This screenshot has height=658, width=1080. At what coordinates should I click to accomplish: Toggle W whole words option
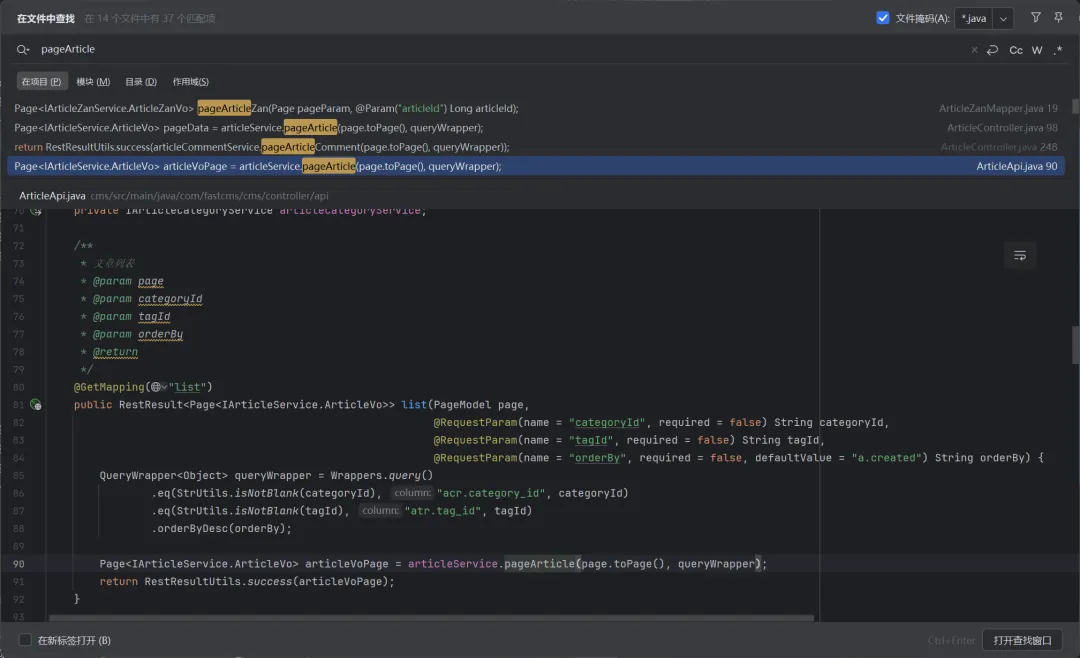pos(1037,50)
